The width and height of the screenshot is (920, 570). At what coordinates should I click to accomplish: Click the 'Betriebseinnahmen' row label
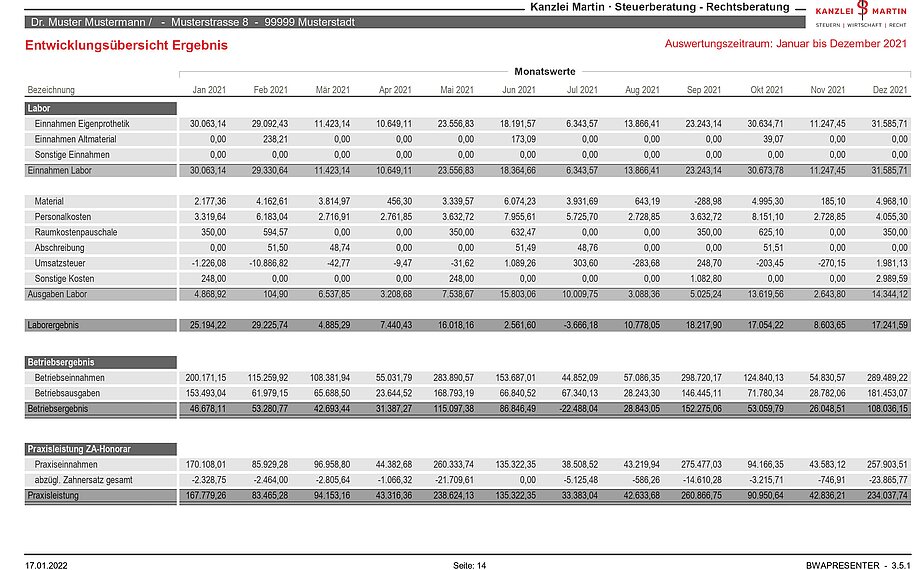pos(69,377)
